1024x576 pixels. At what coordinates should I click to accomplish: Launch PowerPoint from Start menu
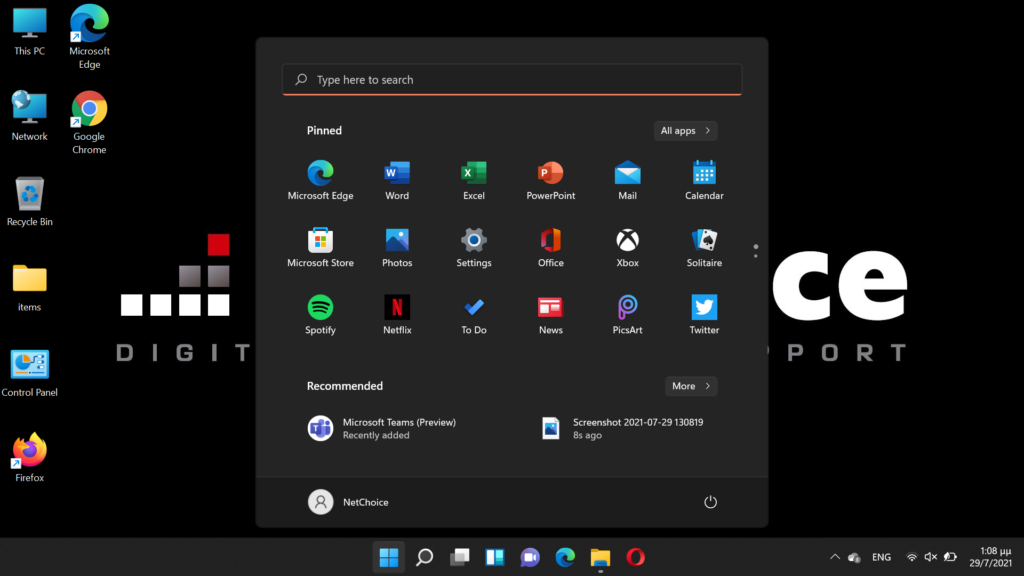click(x=551, y=180)
